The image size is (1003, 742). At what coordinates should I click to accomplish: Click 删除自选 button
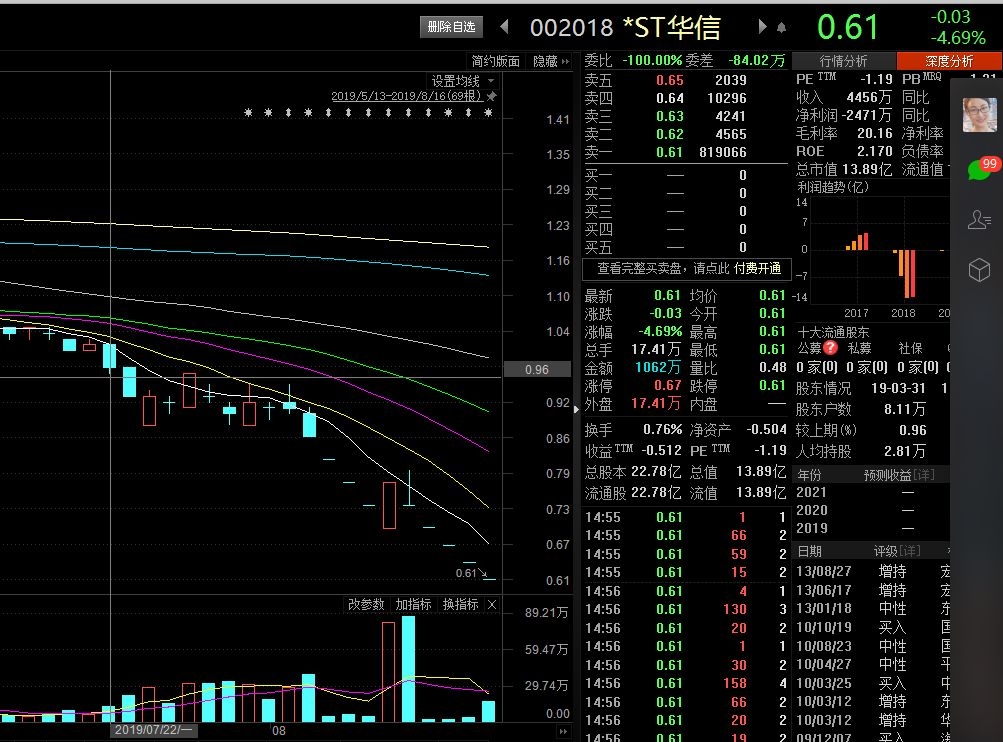[x=452, y=27]
